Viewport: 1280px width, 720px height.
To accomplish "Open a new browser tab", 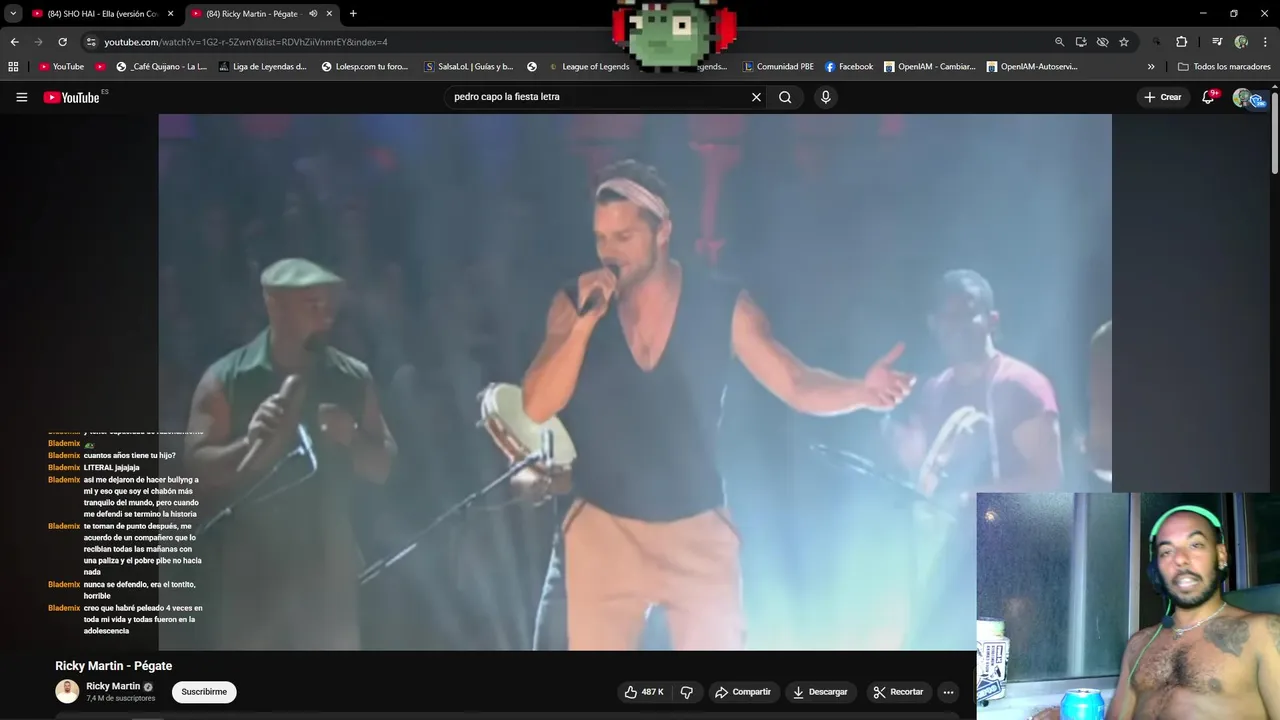I will tap(353, 14).
